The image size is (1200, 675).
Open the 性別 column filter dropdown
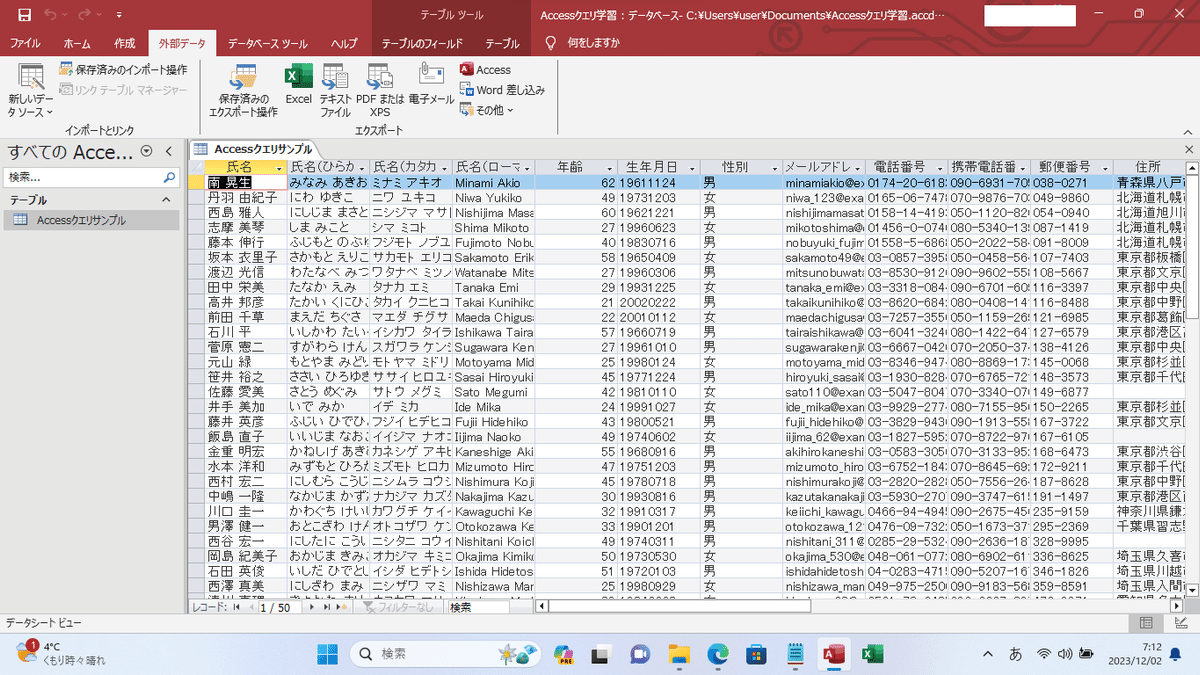pos(774,167)
